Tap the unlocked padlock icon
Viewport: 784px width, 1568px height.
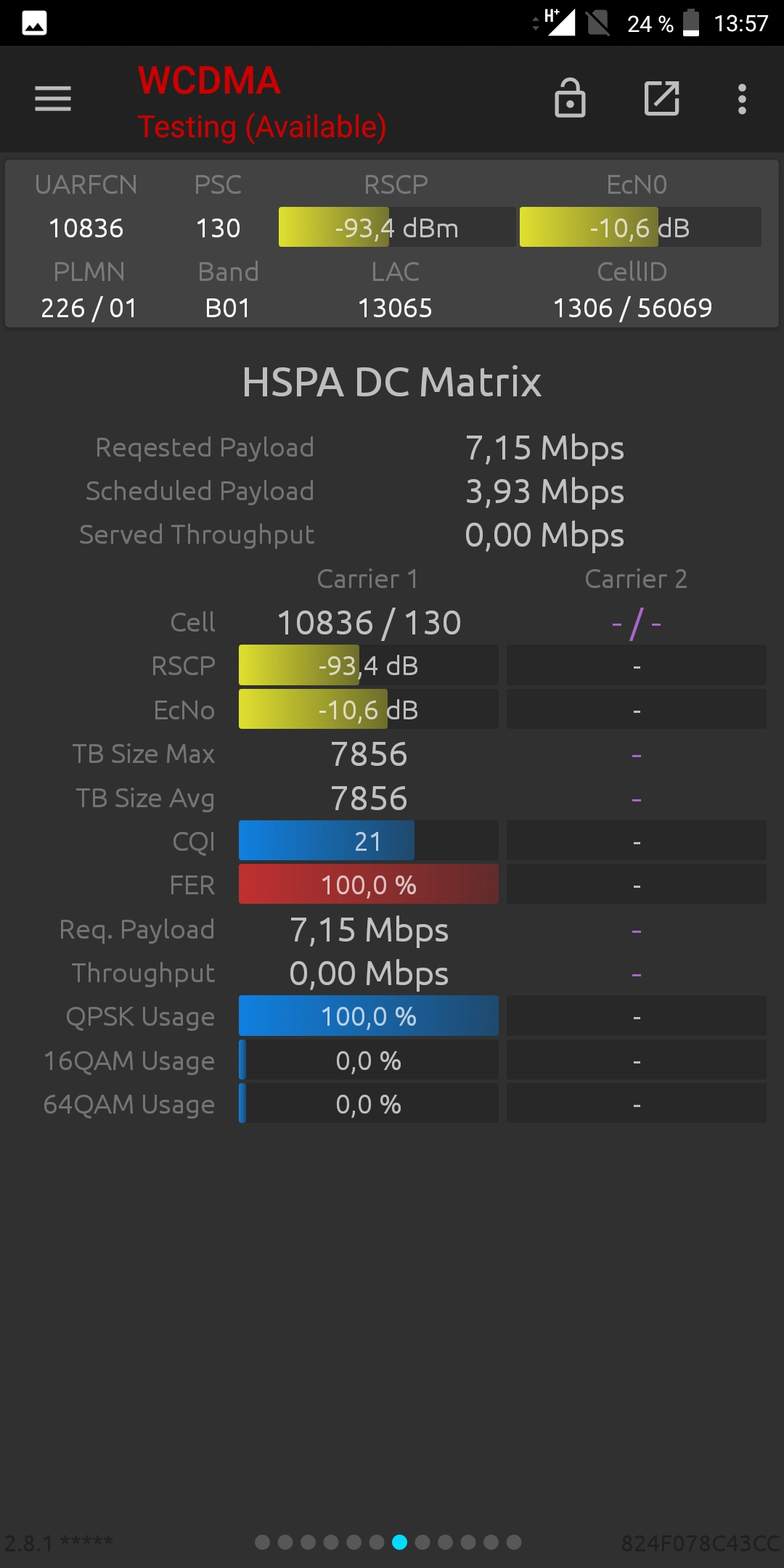tap(570, 98)
